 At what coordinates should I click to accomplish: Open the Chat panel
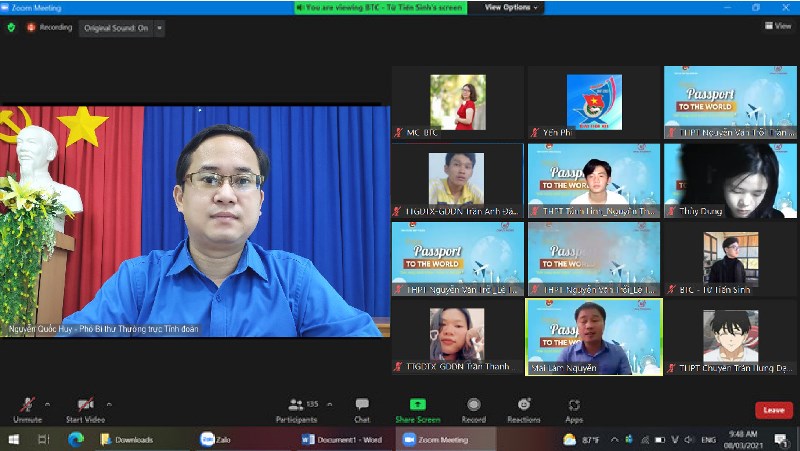click(x=362, y=405)
